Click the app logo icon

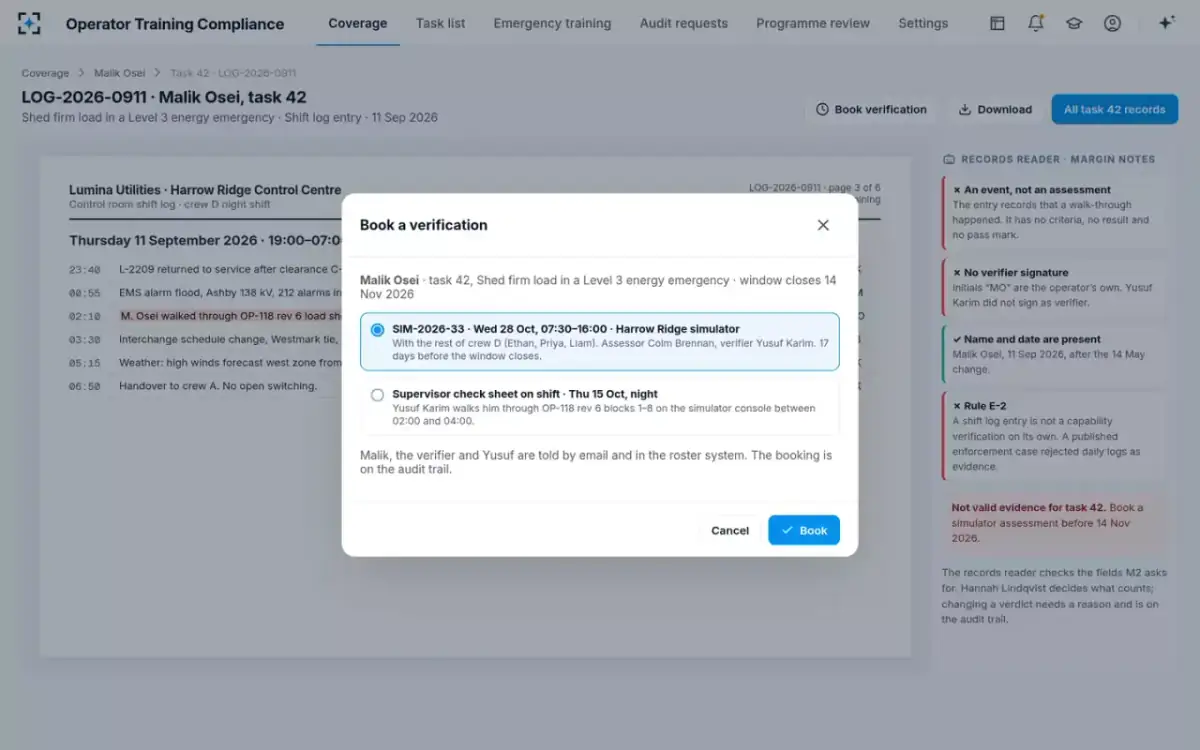coord(30,24)
